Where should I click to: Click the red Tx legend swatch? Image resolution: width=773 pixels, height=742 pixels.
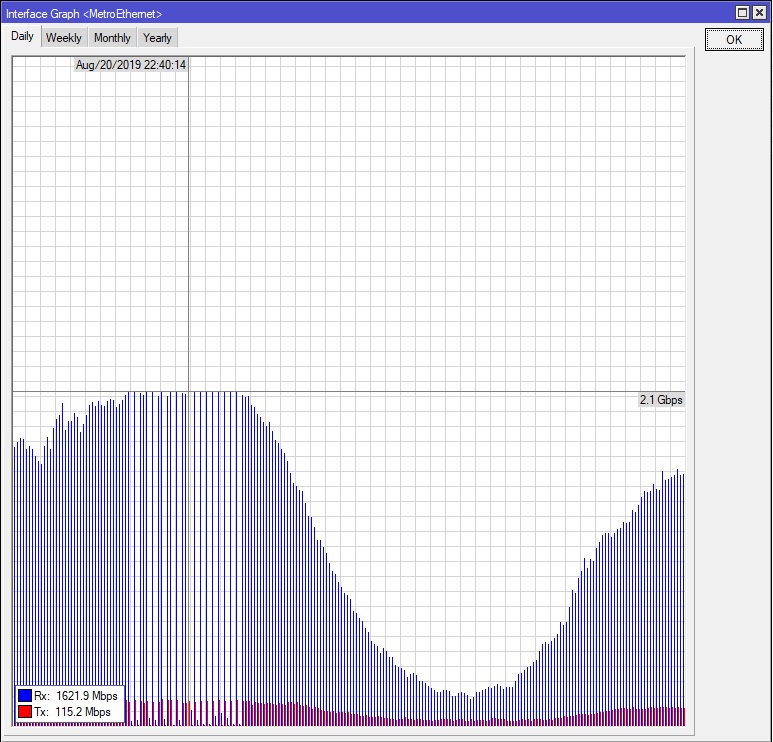pos(25,712)
